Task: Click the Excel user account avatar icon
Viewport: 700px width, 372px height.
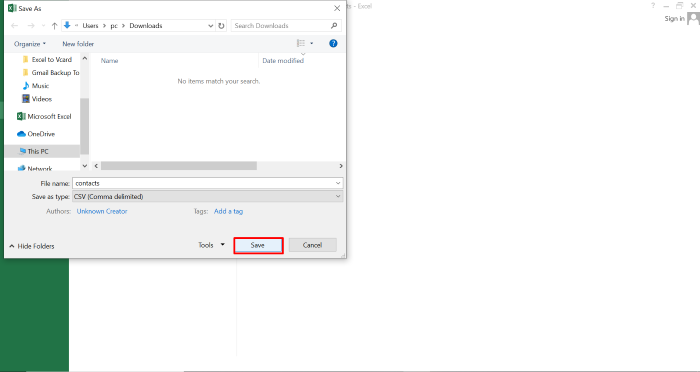Action: (693, 18)
